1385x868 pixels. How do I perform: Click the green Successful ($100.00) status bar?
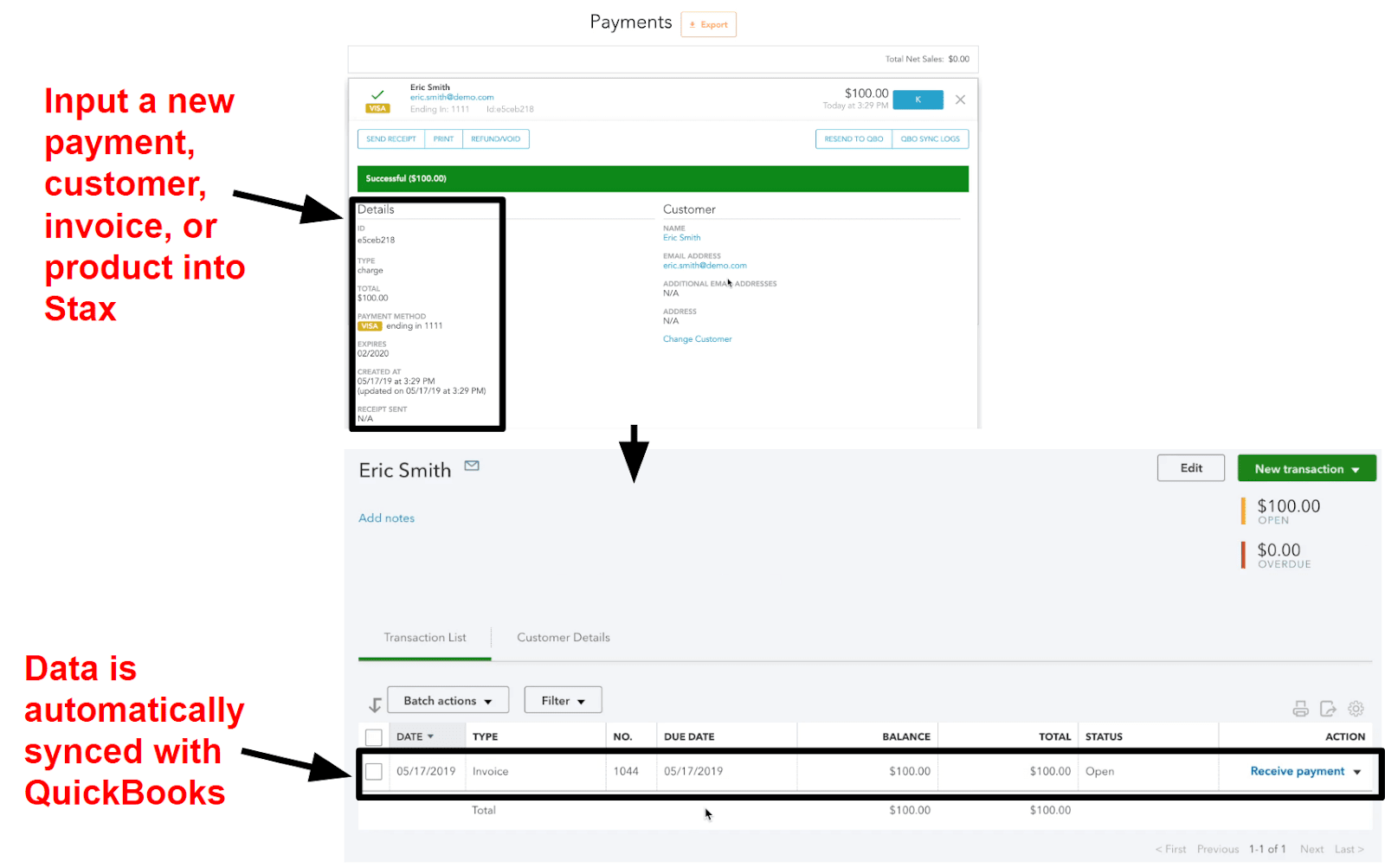(663, 178)
